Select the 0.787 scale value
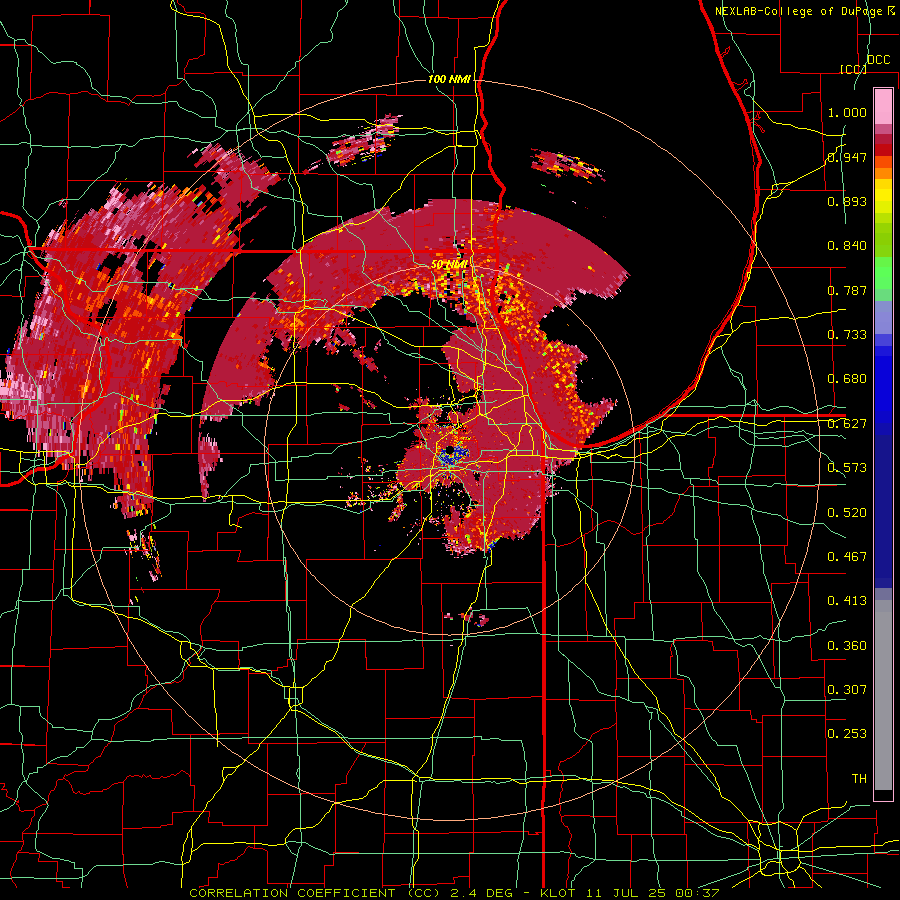This screenshot has height=900, width=900. pos(847,290)
